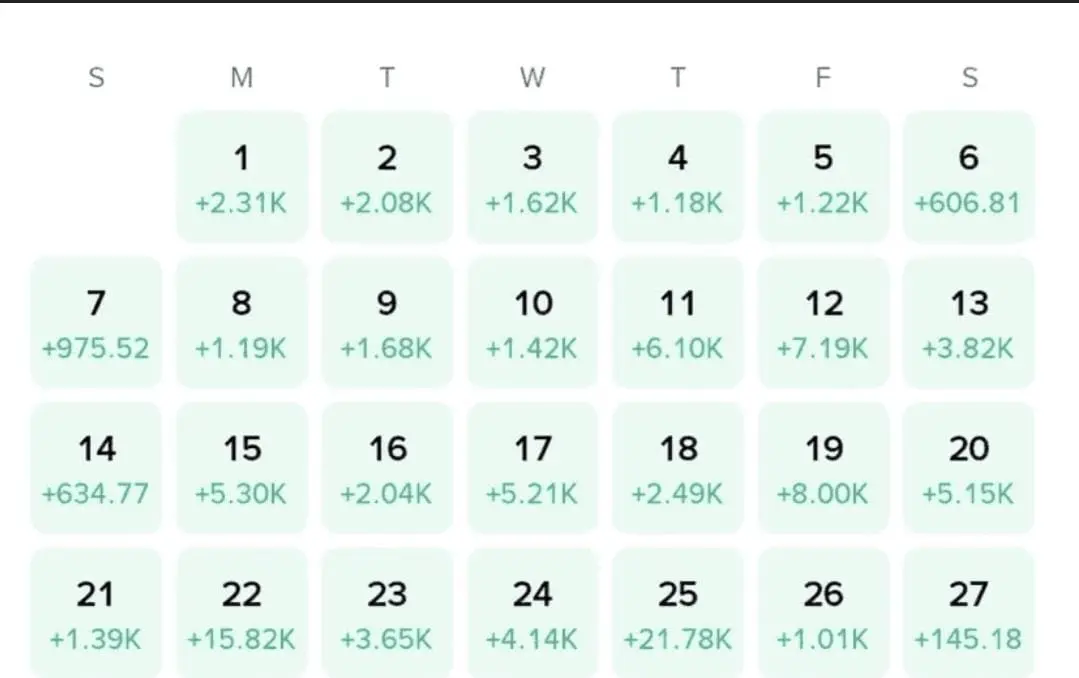Select day 13 showing +3.82K
1079x678 pixels.
pyautogui.click(x=969, y=323)
